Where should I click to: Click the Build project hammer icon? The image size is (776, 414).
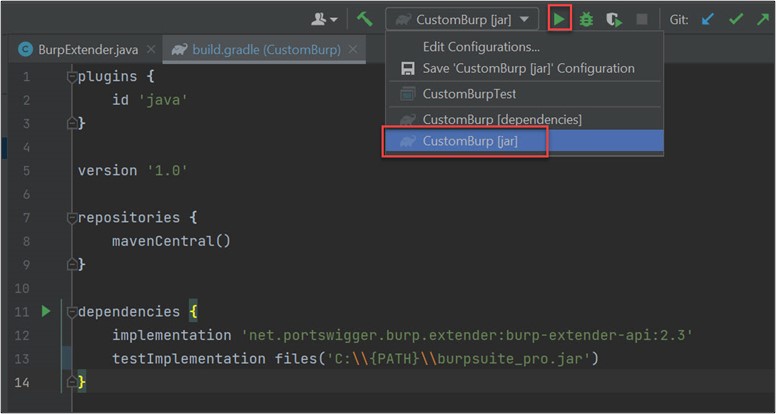pyautogui.click(x=365, y=19)
